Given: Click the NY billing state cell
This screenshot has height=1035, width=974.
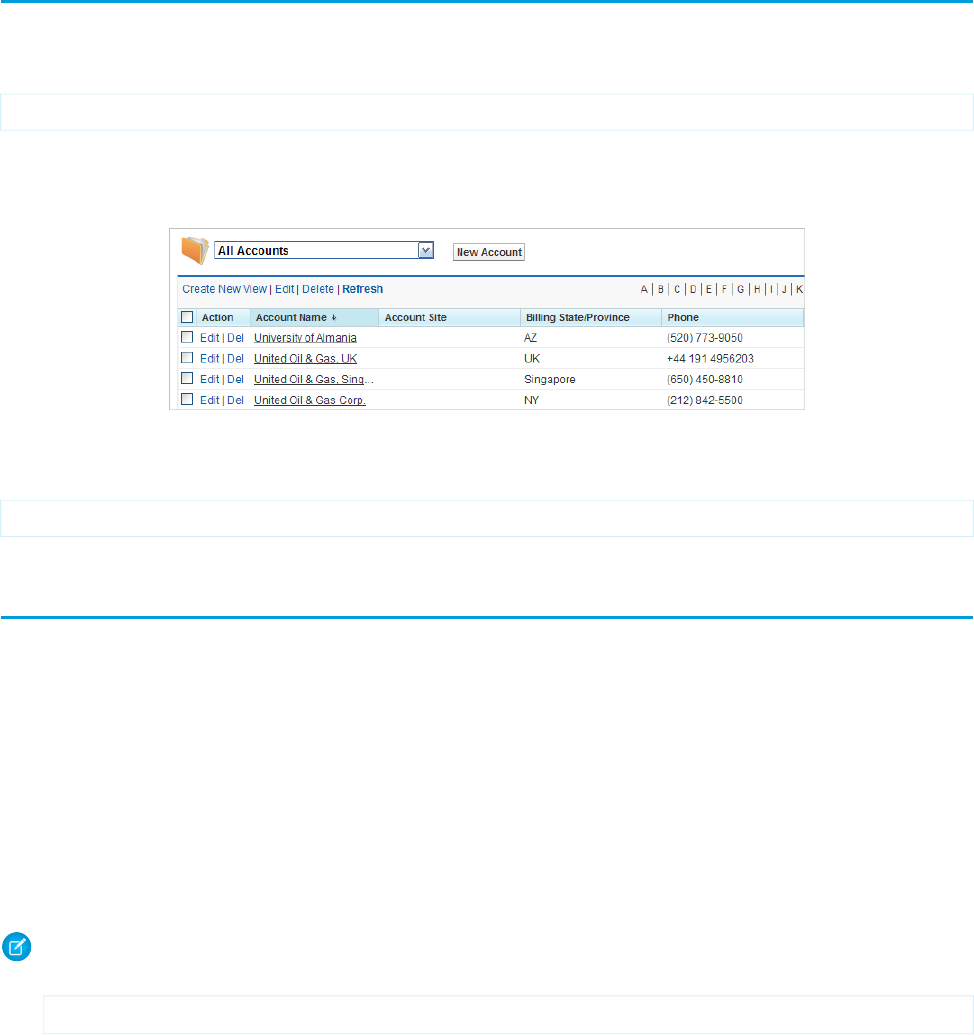Looking at the screenshot, I should 531,400.
